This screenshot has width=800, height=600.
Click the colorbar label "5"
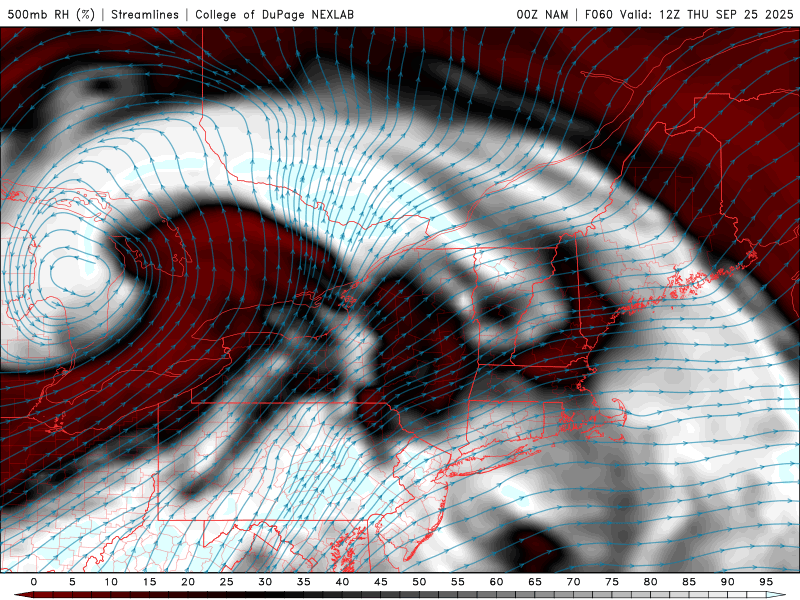72,582
